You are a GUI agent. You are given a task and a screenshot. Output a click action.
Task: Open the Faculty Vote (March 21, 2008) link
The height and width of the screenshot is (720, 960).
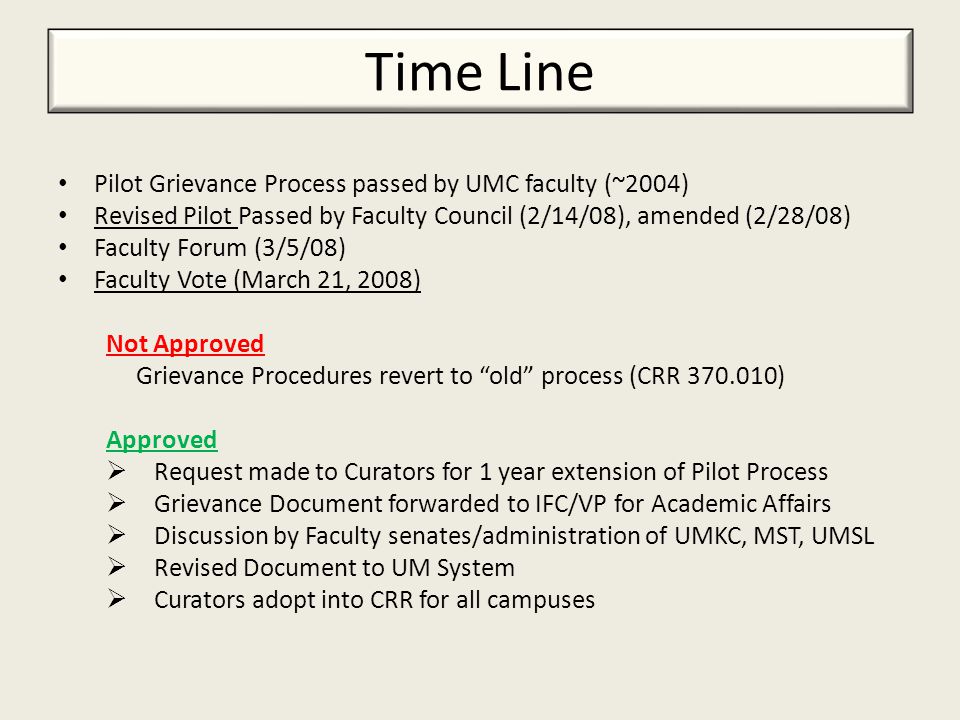point(257,280)
